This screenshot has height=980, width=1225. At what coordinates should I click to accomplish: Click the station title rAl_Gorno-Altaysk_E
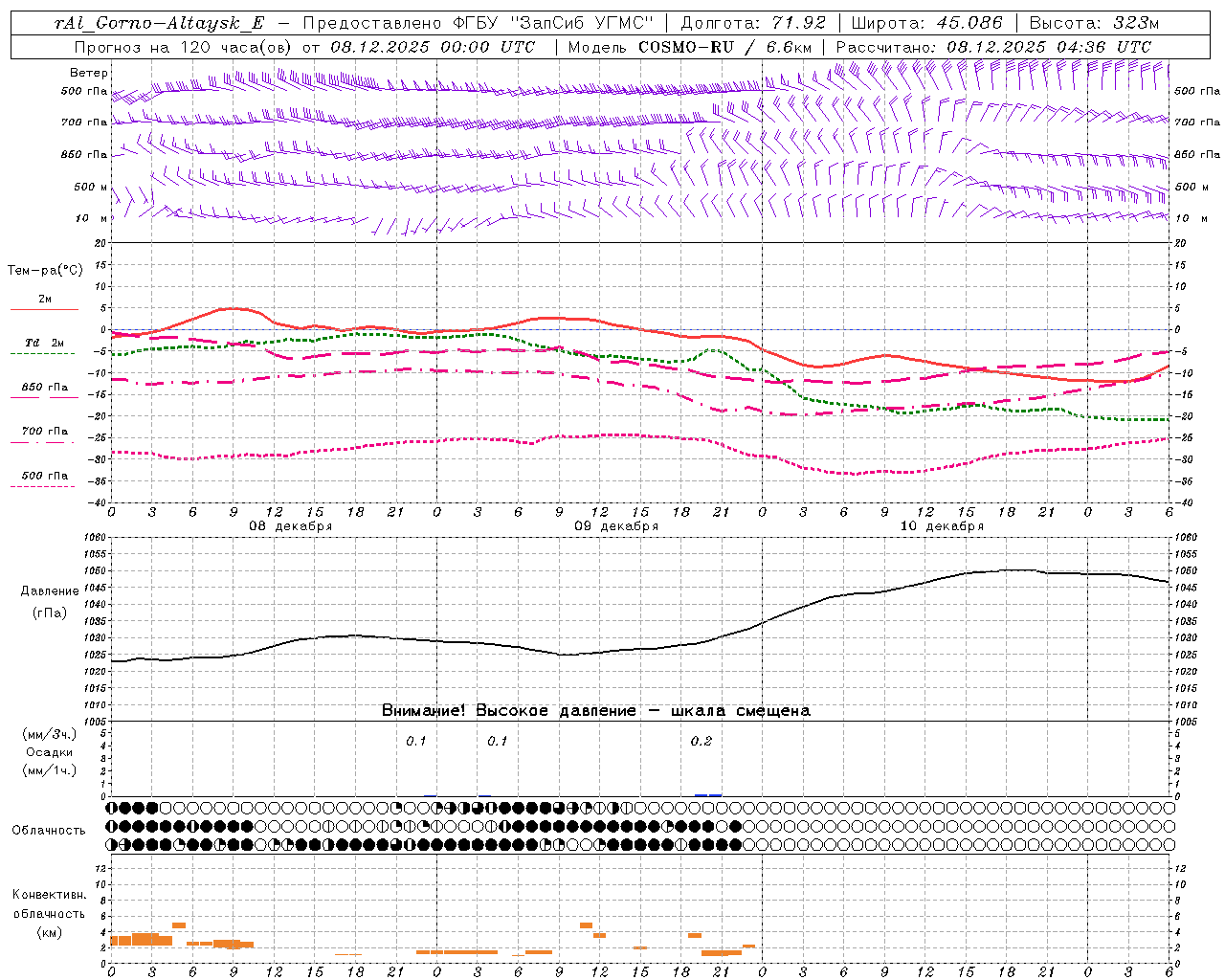click(x=160, y=23)
